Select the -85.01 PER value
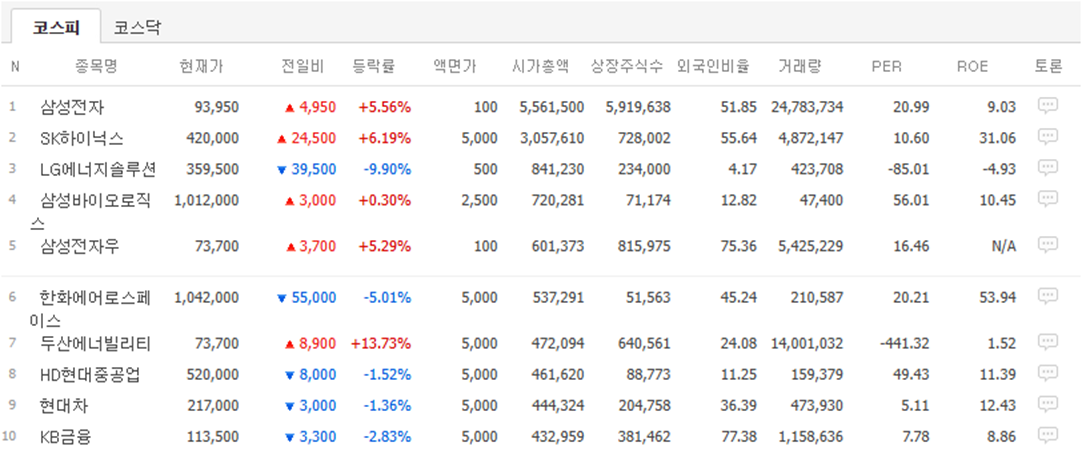The height and width of the screenshot is (462, 1082). (x=907, y=170)
